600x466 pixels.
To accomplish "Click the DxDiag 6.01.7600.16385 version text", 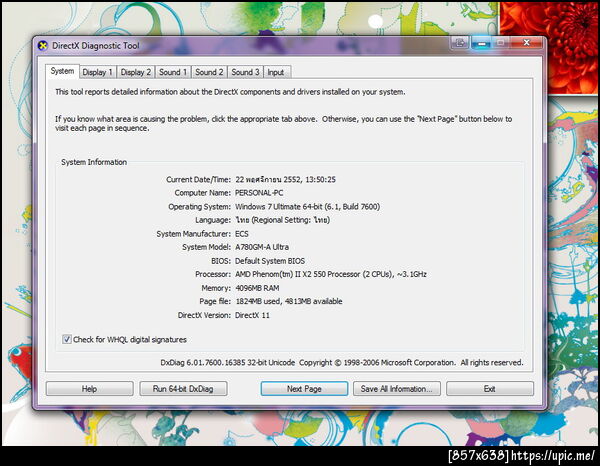I will [227, 362].
